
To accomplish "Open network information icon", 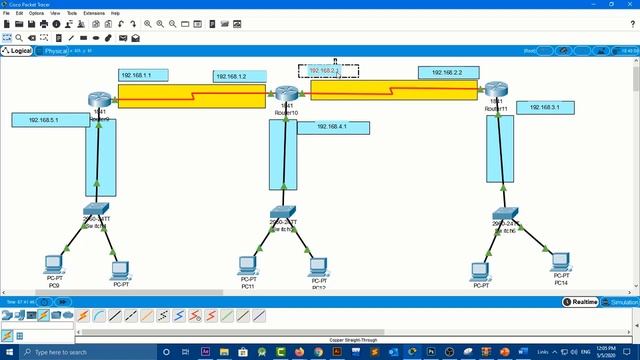I will pos(56,24).
